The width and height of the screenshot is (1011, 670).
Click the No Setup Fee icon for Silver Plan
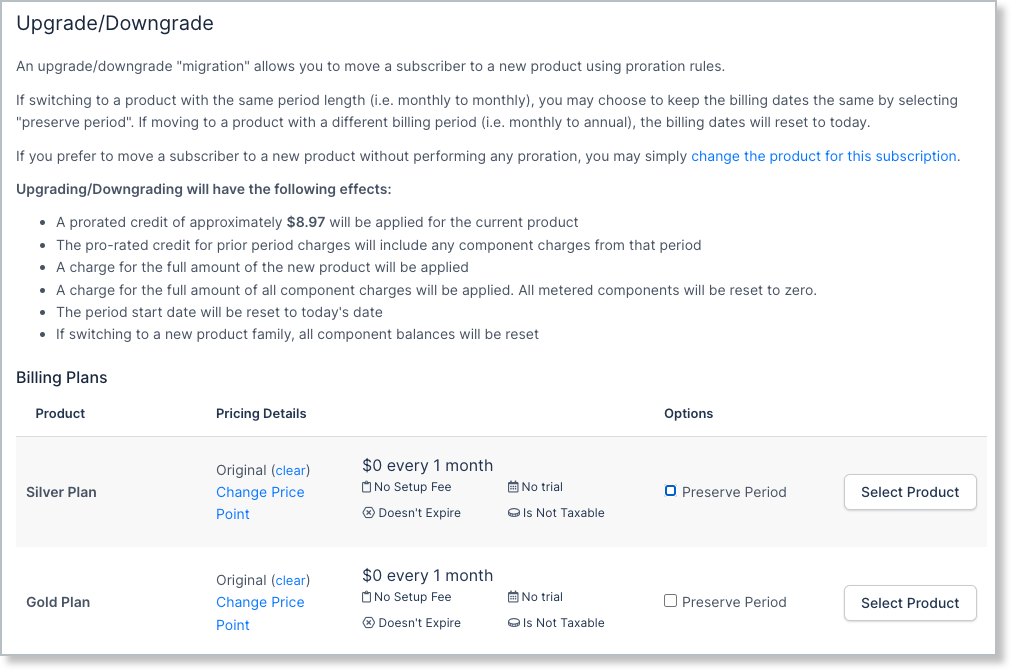368,487
